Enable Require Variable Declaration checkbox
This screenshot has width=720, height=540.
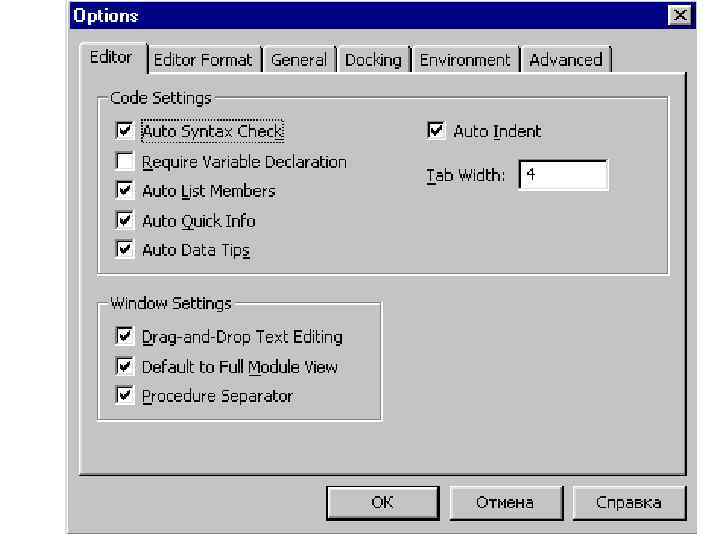pyautogui.click(x=125, y=161)
